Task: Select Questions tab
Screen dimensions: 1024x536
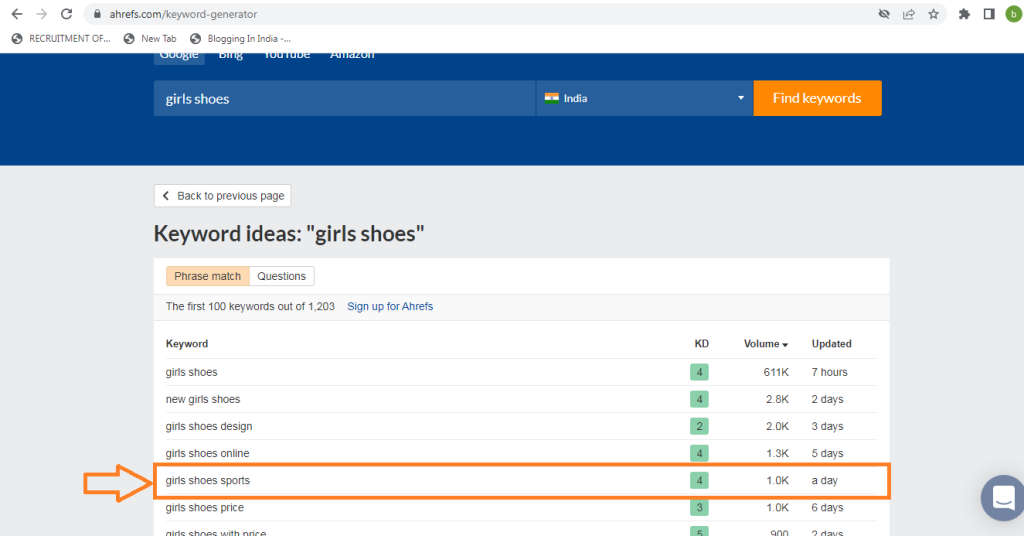Action: click(x=281, y=276)
